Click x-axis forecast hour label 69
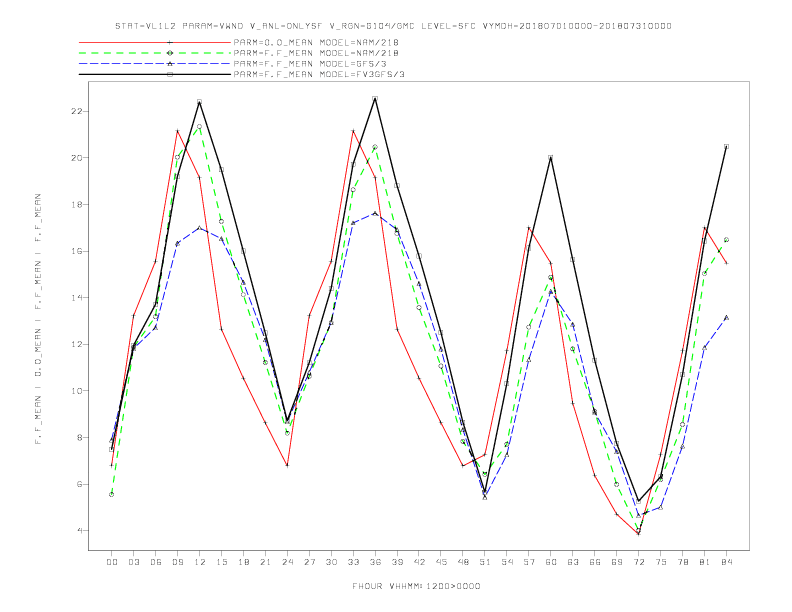The width and height of the screenshot is (792, 612). [617, 562]
